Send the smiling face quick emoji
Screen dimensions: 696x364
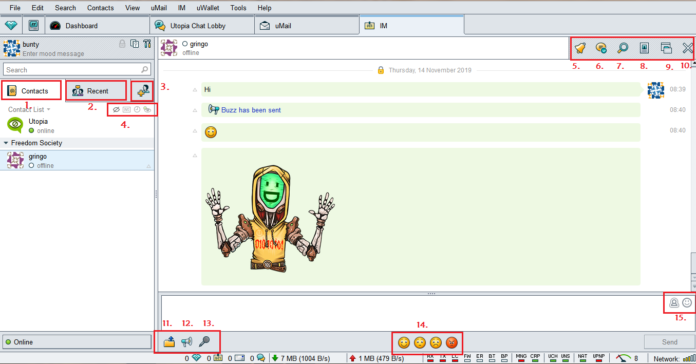coord(403,343)
